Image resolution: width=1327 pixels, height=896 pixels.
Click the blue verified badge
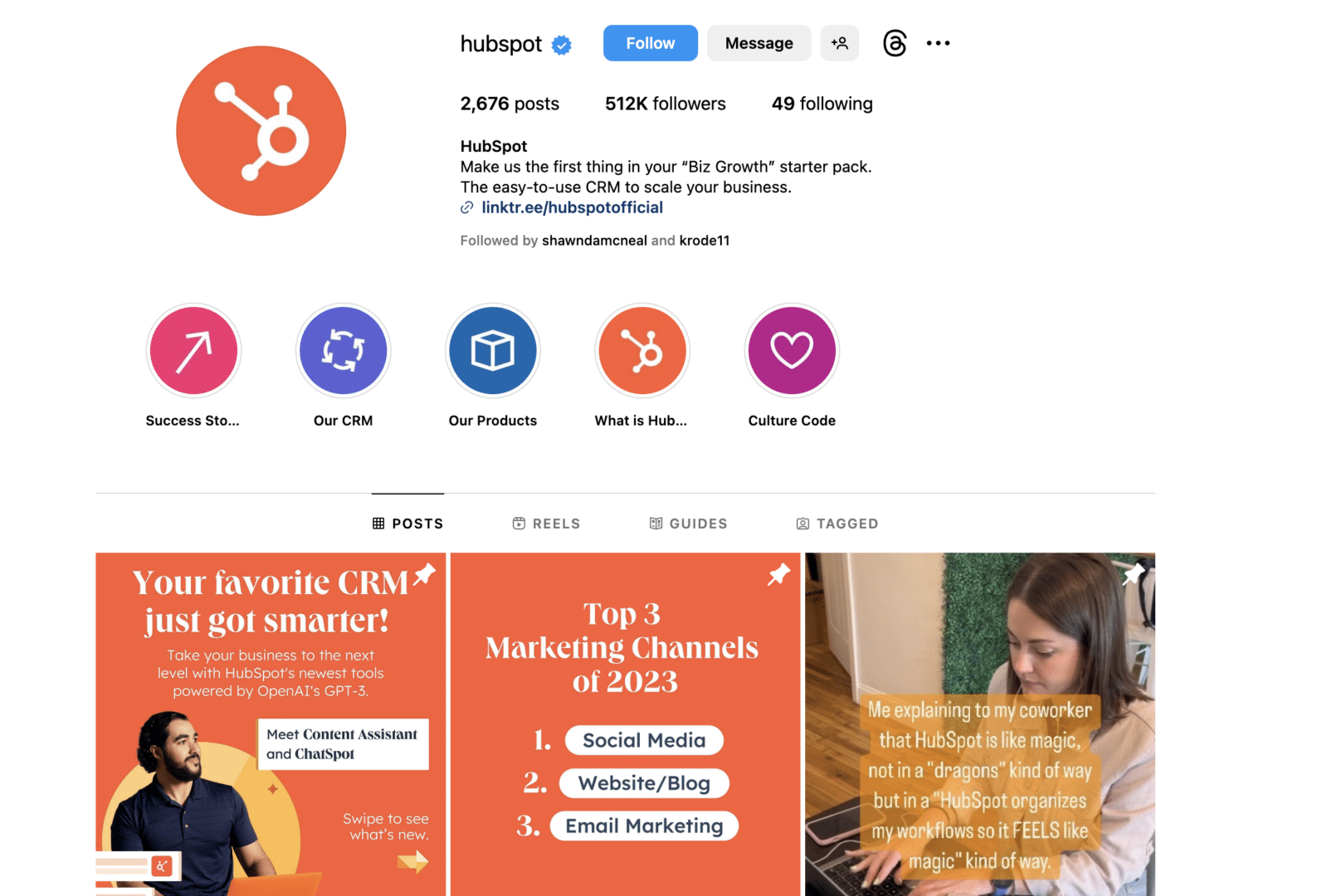[562, 45]
